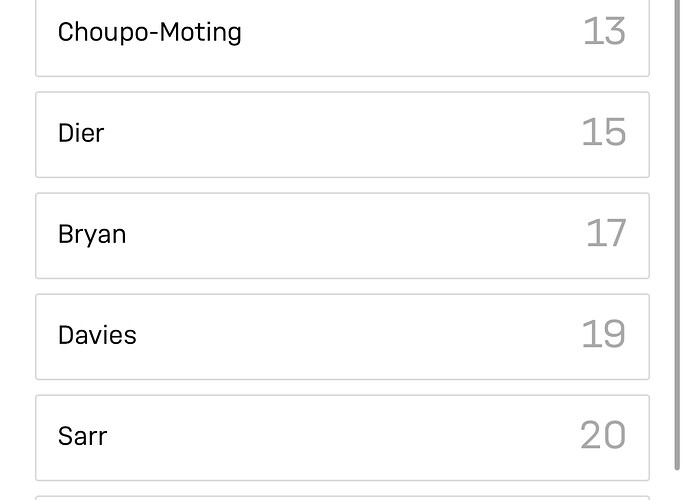Click the vertical scrollbar thumb
This screenshot has height=500, width=684.
[677, 233]
